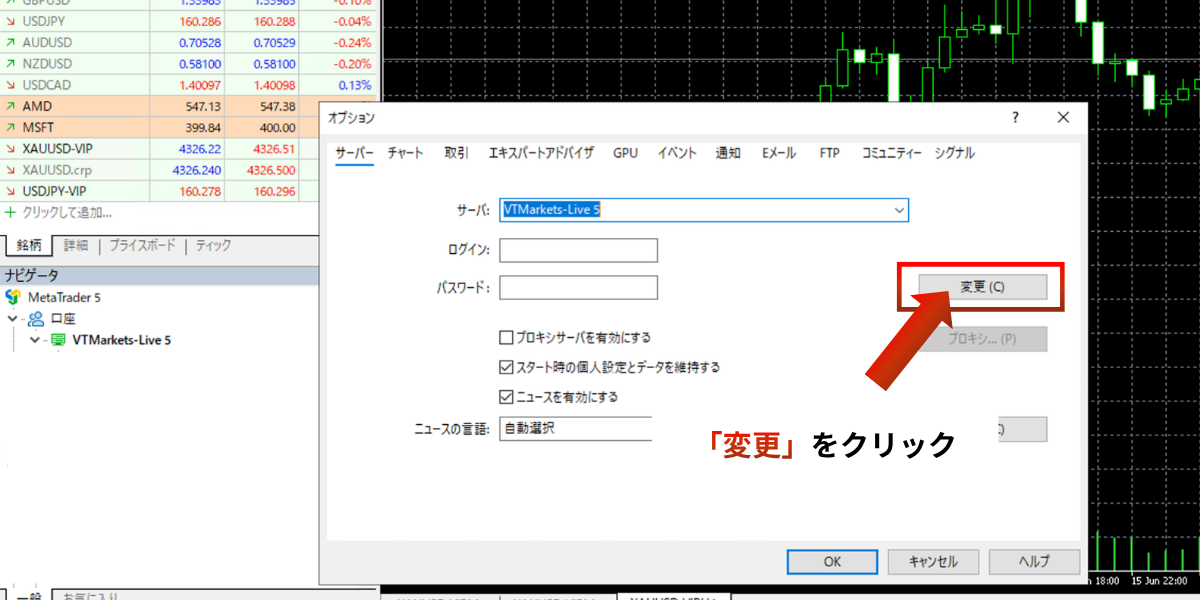Click the up arrow icon on the NZDUSD row

pyautogui.click(x=11, y=64)
